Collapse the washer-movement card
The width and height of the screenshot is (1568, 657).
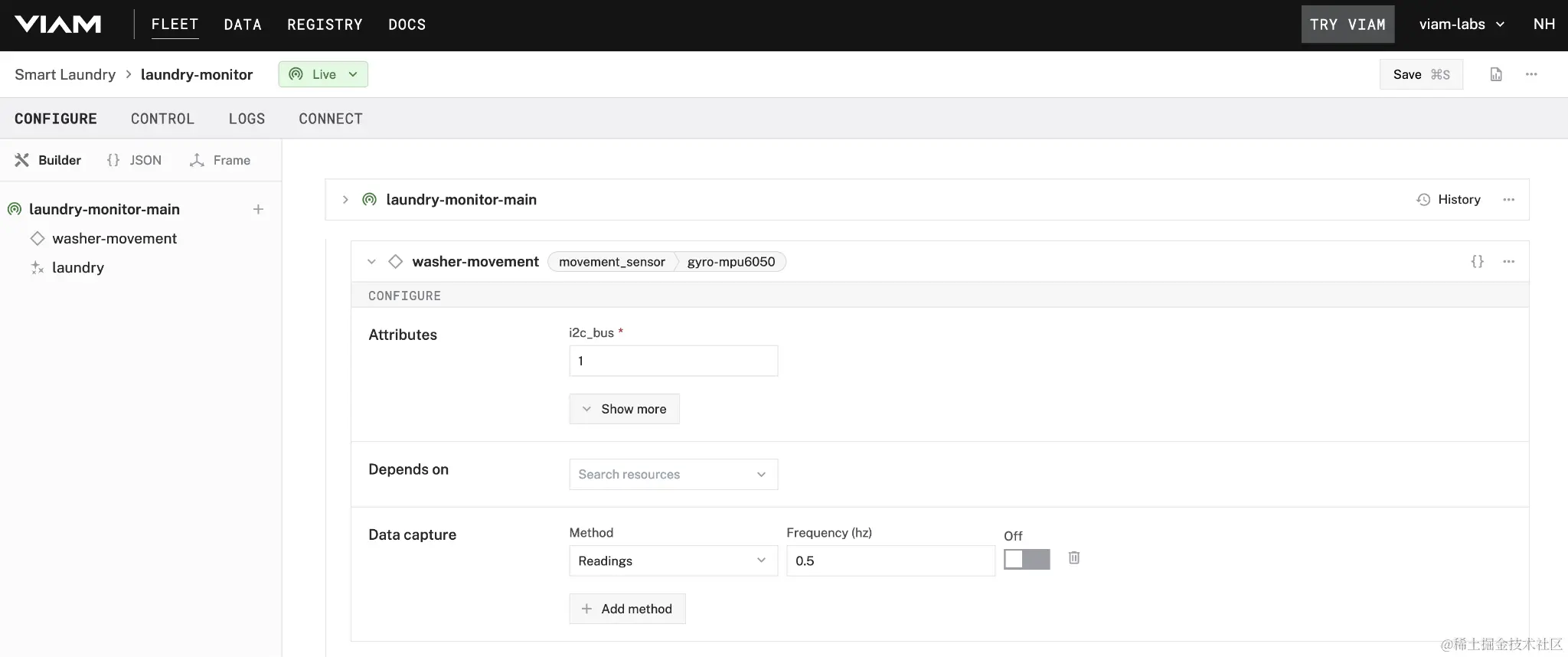point(371,262)
